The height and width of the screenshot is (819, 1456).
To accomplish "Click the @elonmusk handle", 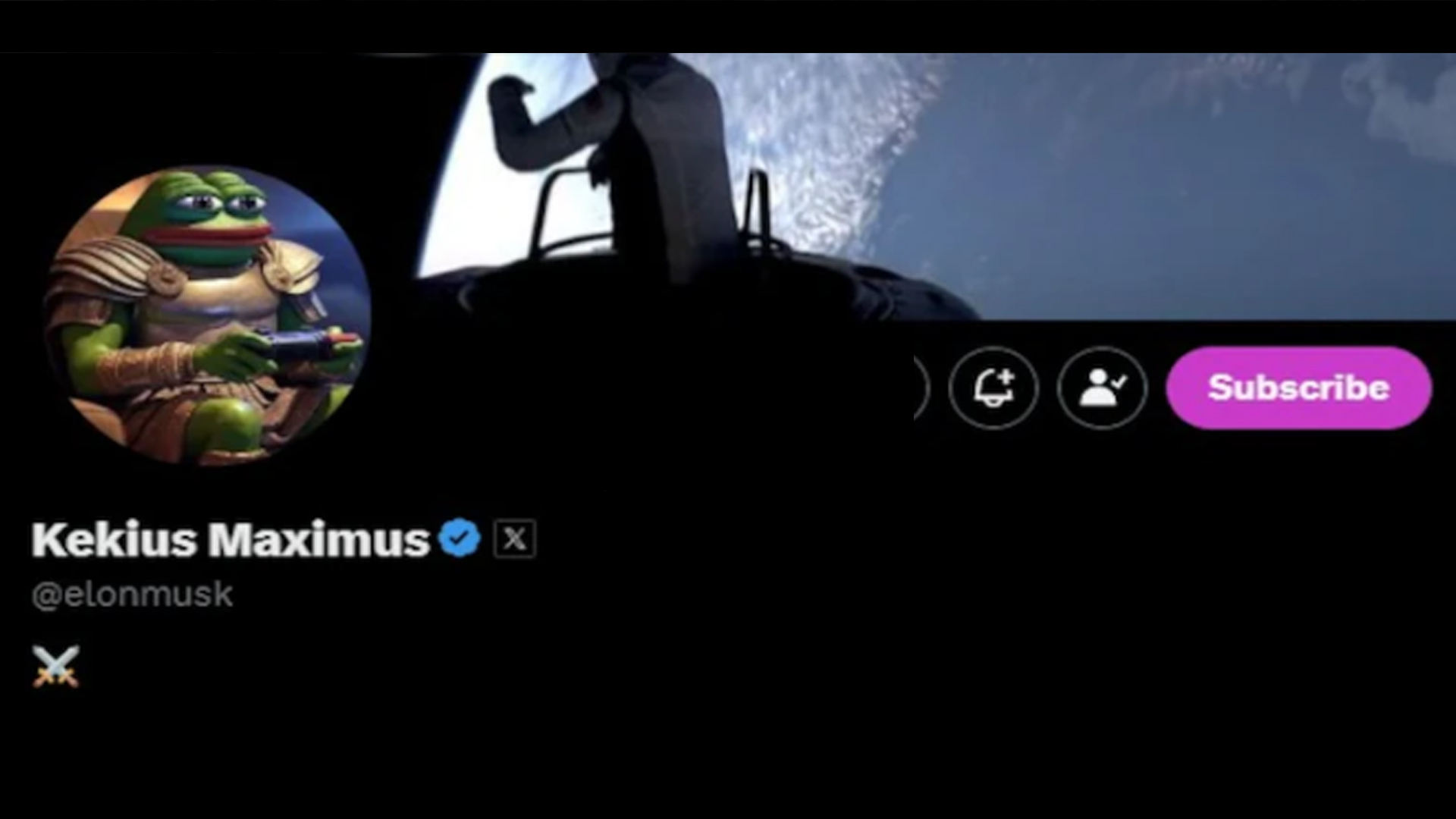I will click(x=132, y=594).
